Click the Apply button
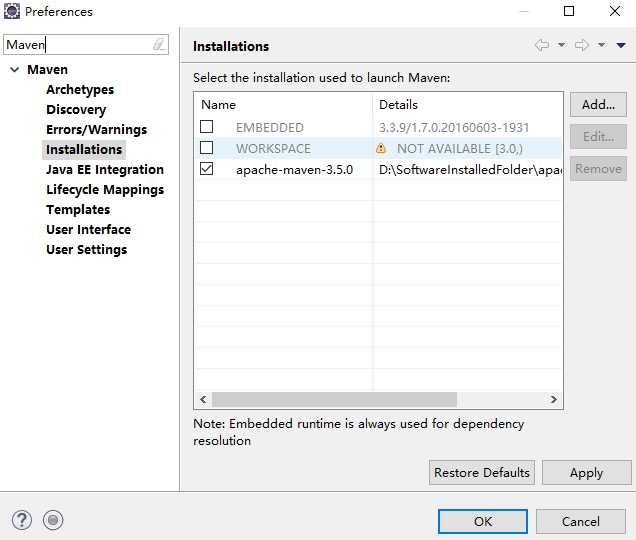Image resolution: width=636 pixels, height=540 pixels. (x=587, y=473)
